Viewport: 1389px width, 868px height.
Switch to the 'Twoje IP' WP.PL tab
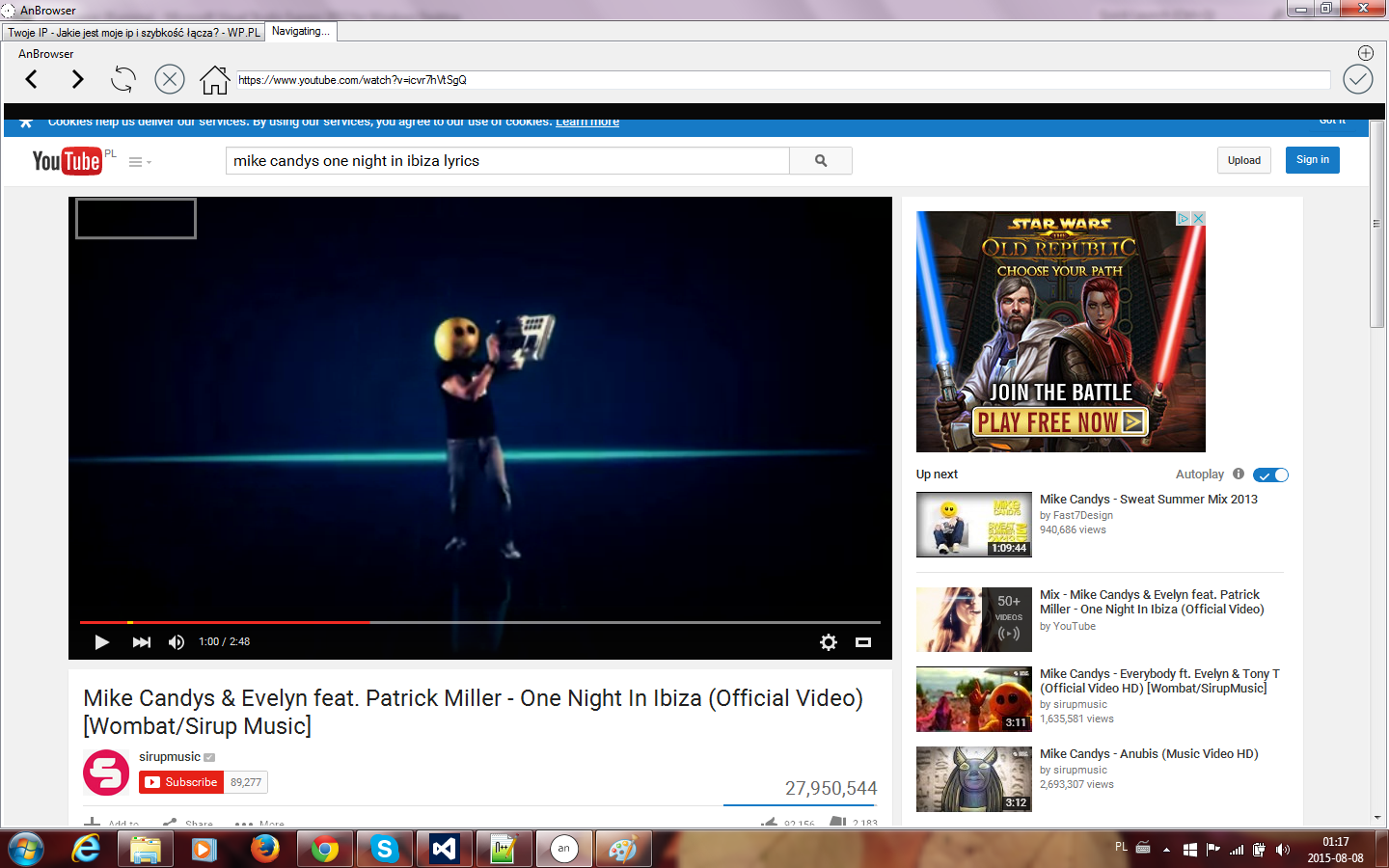(x=134, y=32)
